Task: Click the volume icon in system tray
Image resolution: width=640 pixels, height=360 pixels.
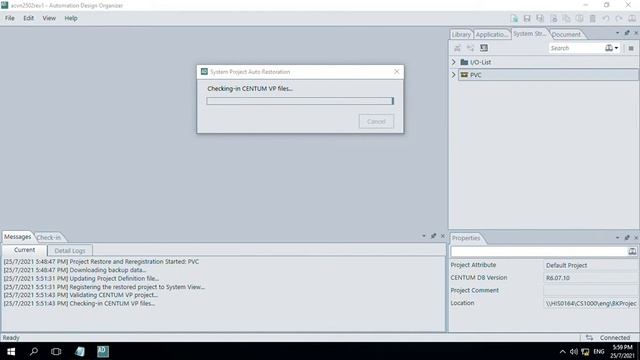Action: [x=573, y=351]
